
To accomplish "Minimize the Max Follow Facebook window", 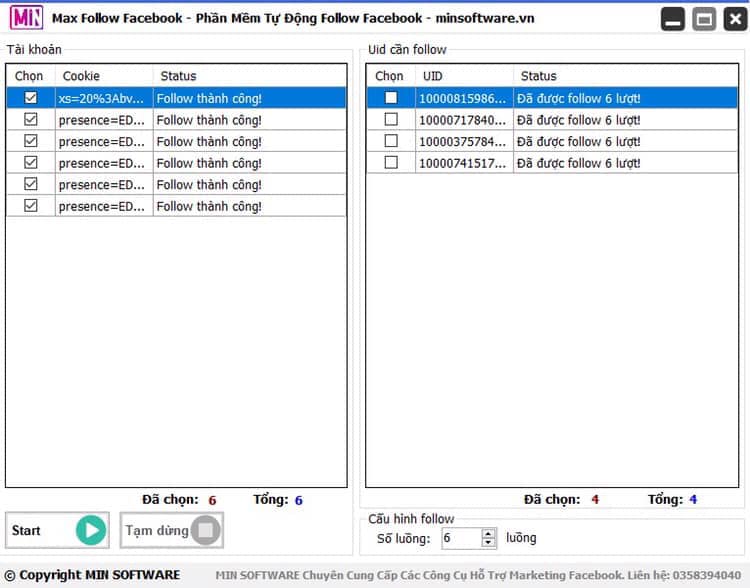I will [x=674, y=19].
